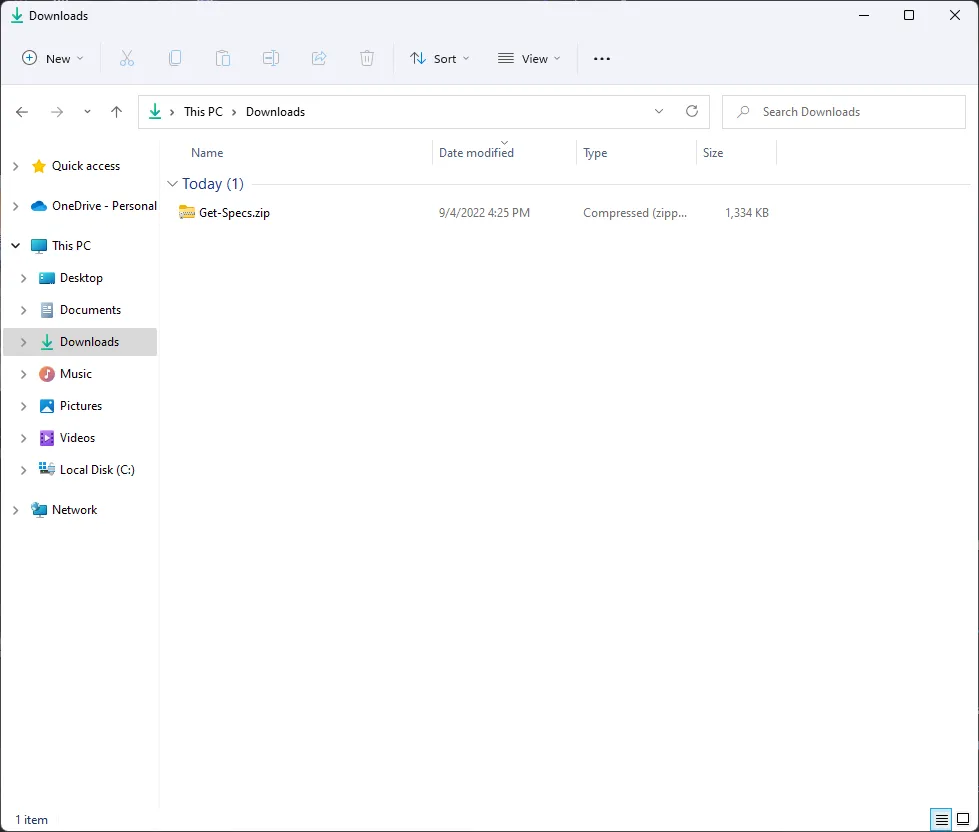Click the back navigation arrow

[22, 111]
